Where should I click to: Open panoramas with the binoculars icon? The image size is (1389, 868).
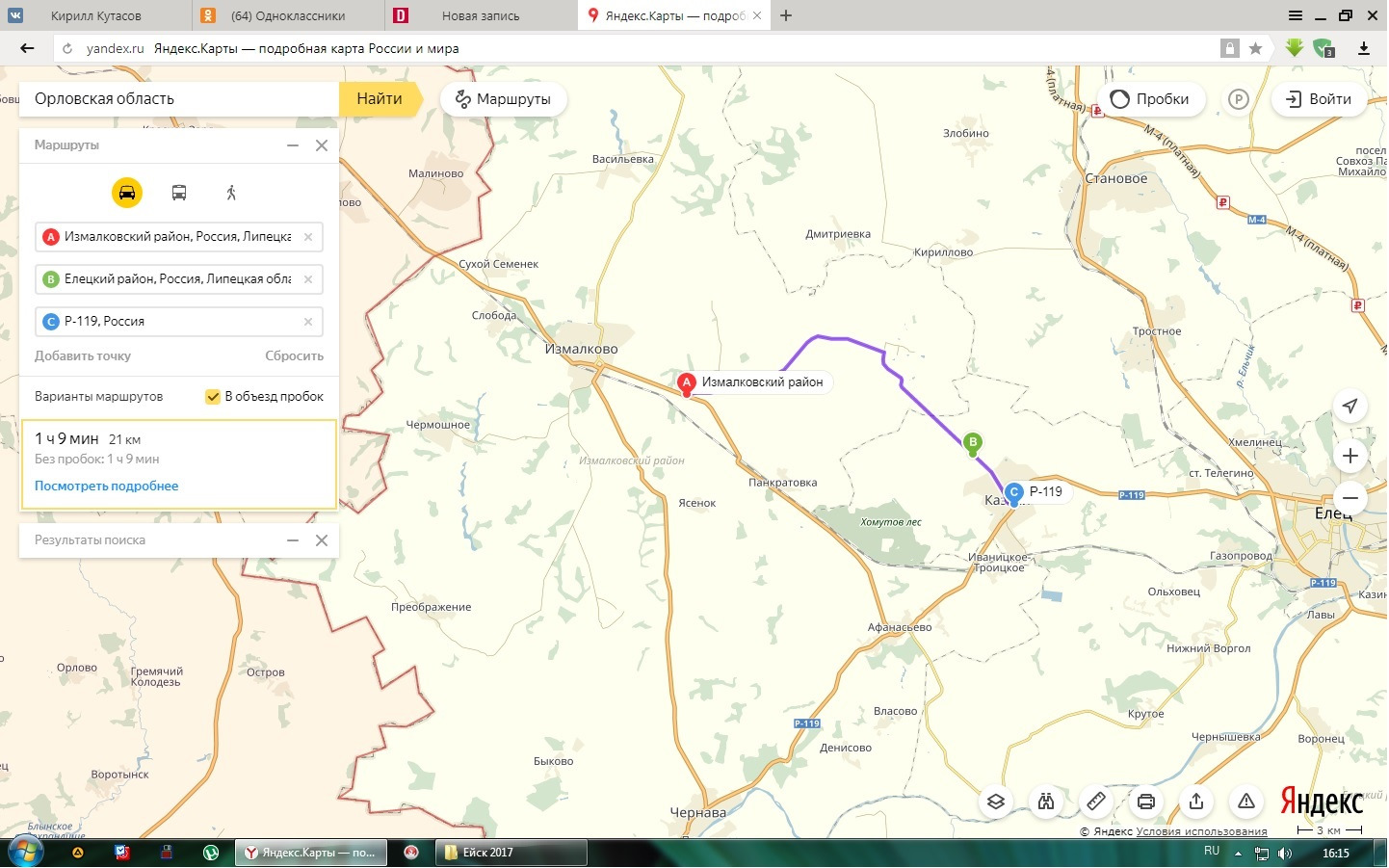pos(1046,802)
